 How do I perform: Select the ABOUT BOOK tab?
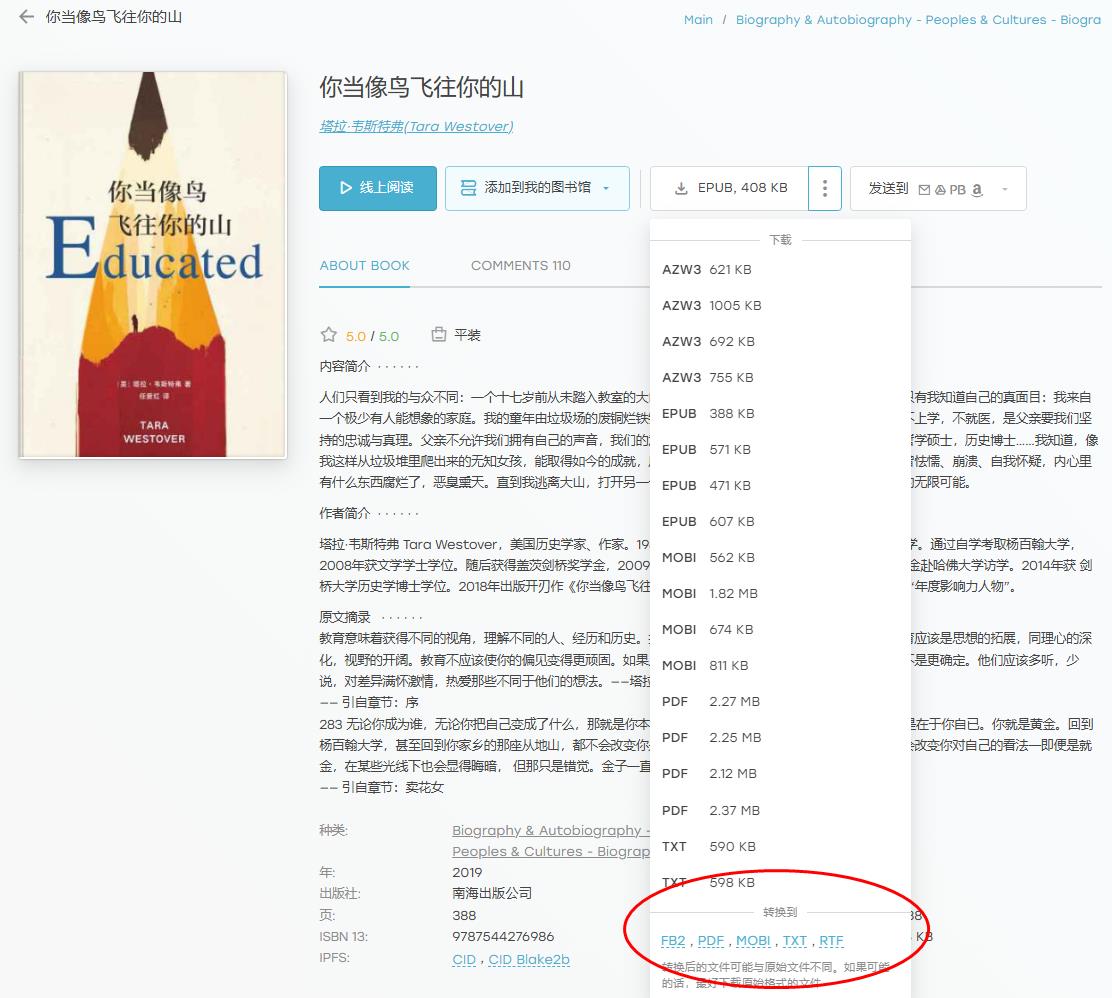pos(364,265)
